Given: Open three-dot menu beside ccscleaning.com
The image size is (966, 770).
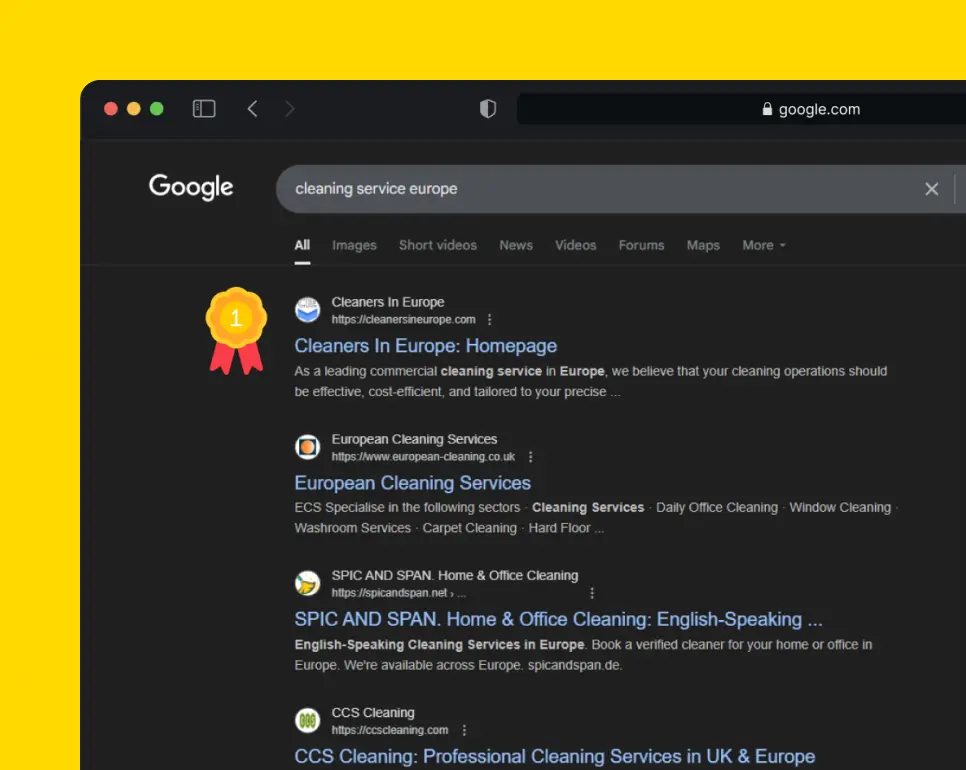Looking at the screenshot, I should tap(463, 730).
